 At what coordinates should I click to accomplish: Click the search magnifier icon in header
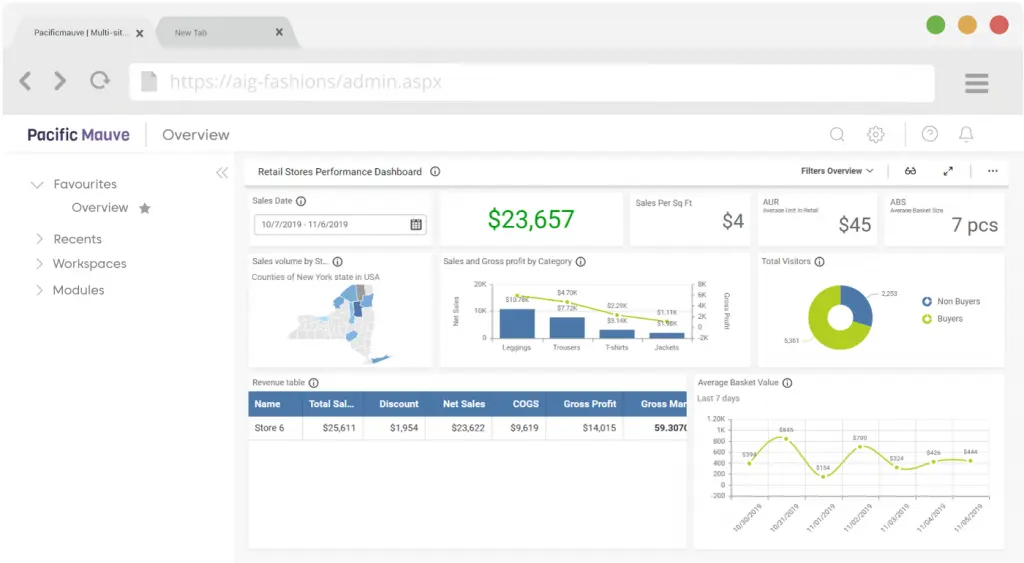tap(837, 134)
